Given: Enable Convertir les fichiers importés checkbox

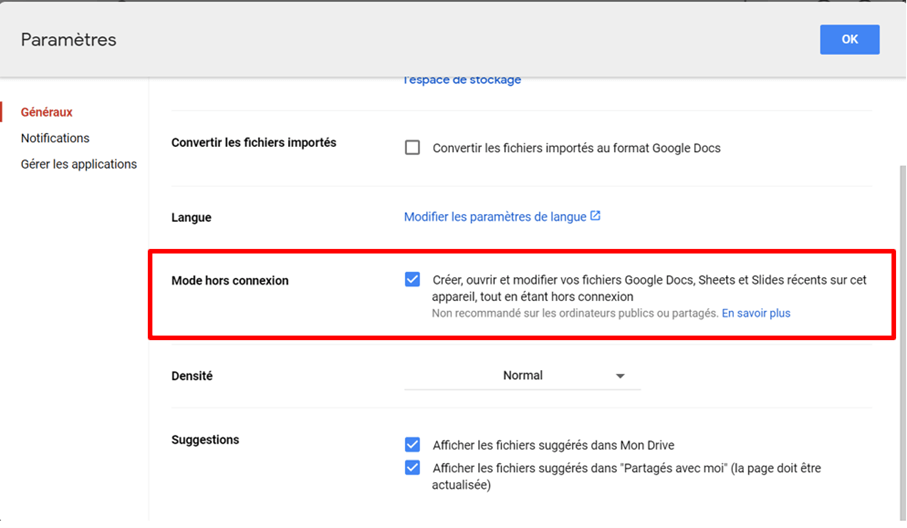Looking at the screenshot, I should point(412,147).
